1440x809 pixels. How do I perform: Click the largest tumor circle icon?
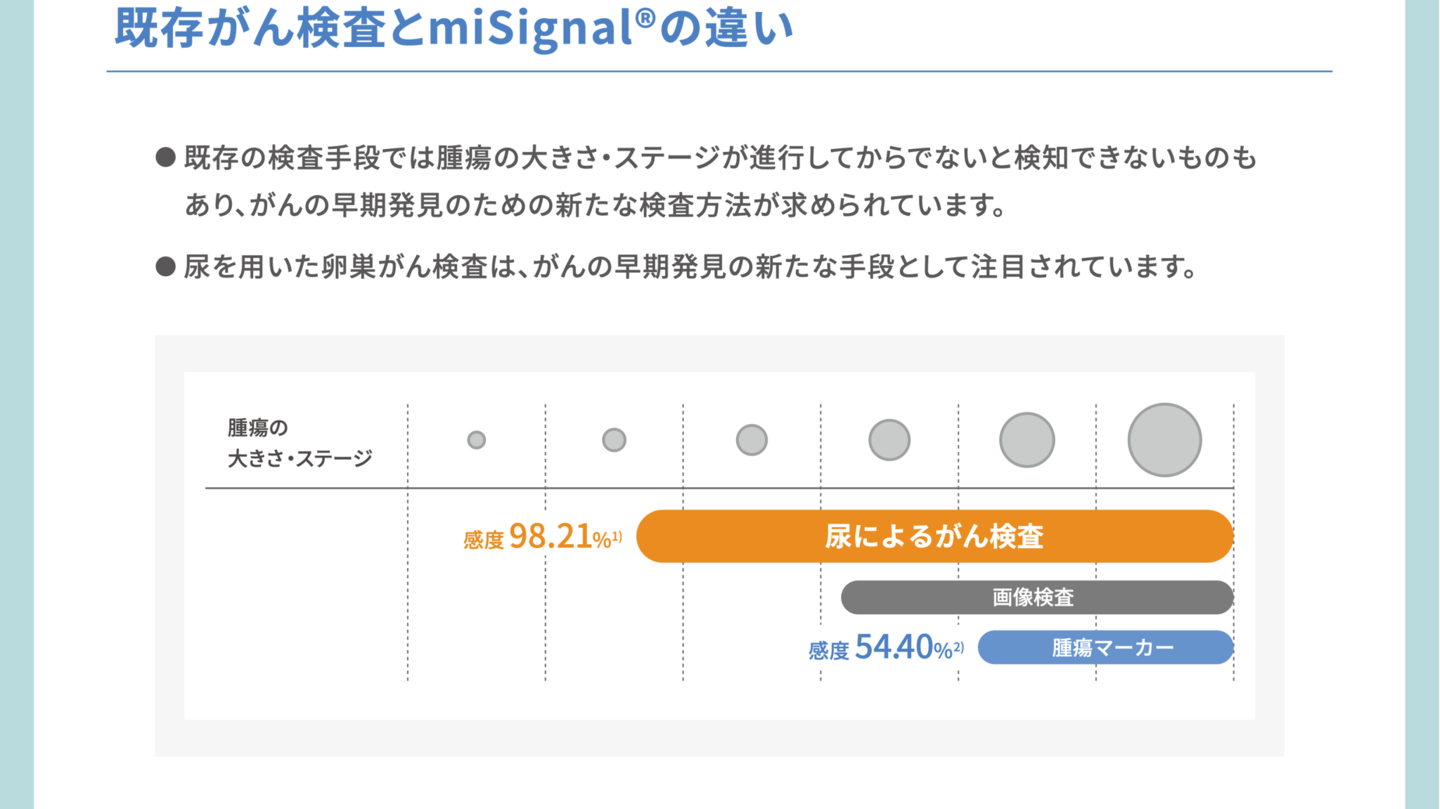point(1165,440)
